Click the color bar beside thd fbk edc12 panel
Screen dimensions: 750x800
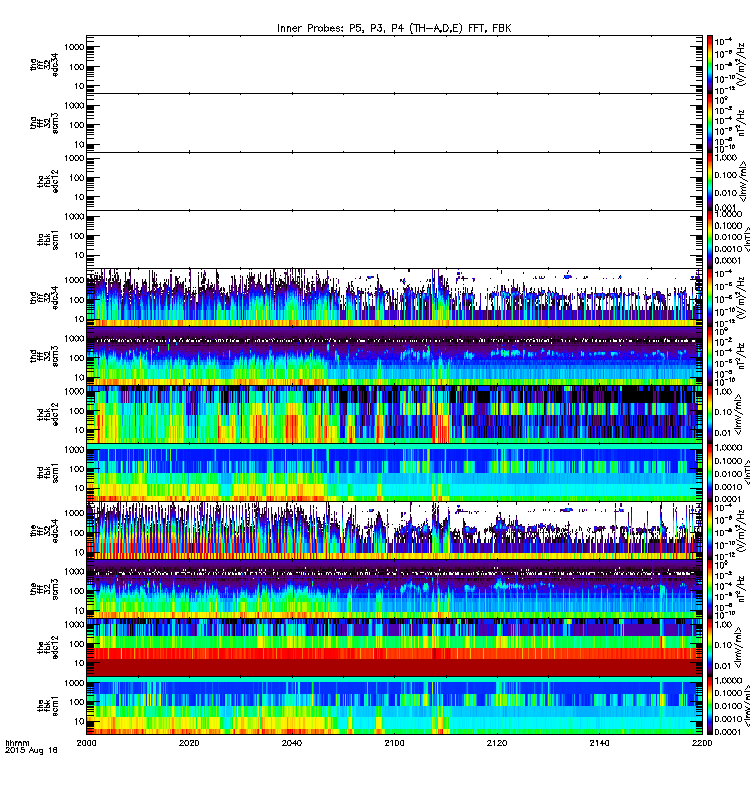710,414
